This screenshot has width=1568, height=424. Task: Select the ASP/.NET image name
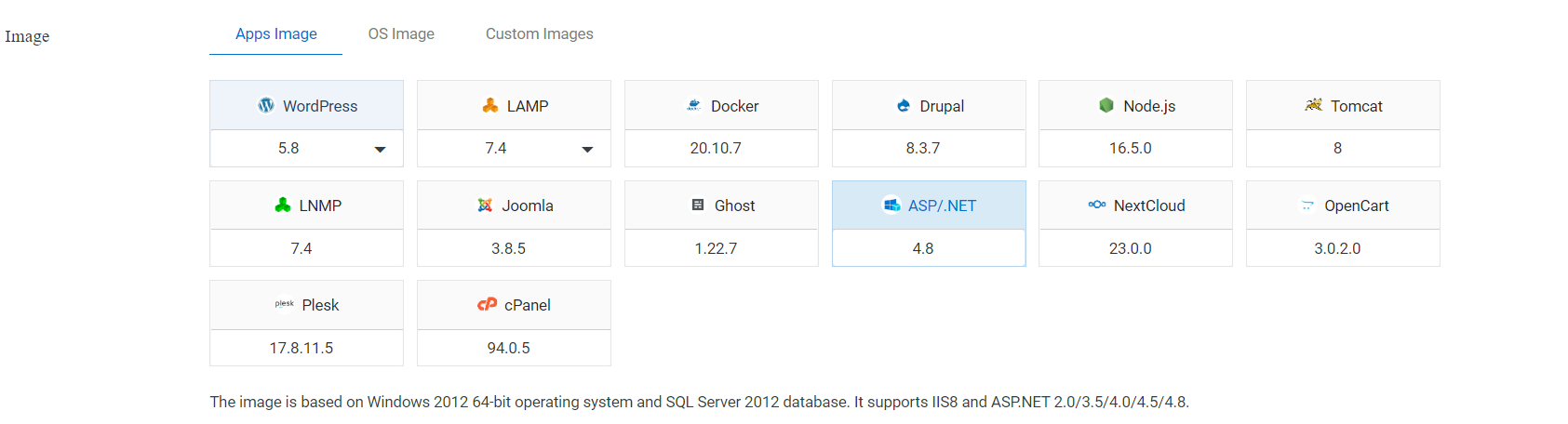click(x=943, y=205)
